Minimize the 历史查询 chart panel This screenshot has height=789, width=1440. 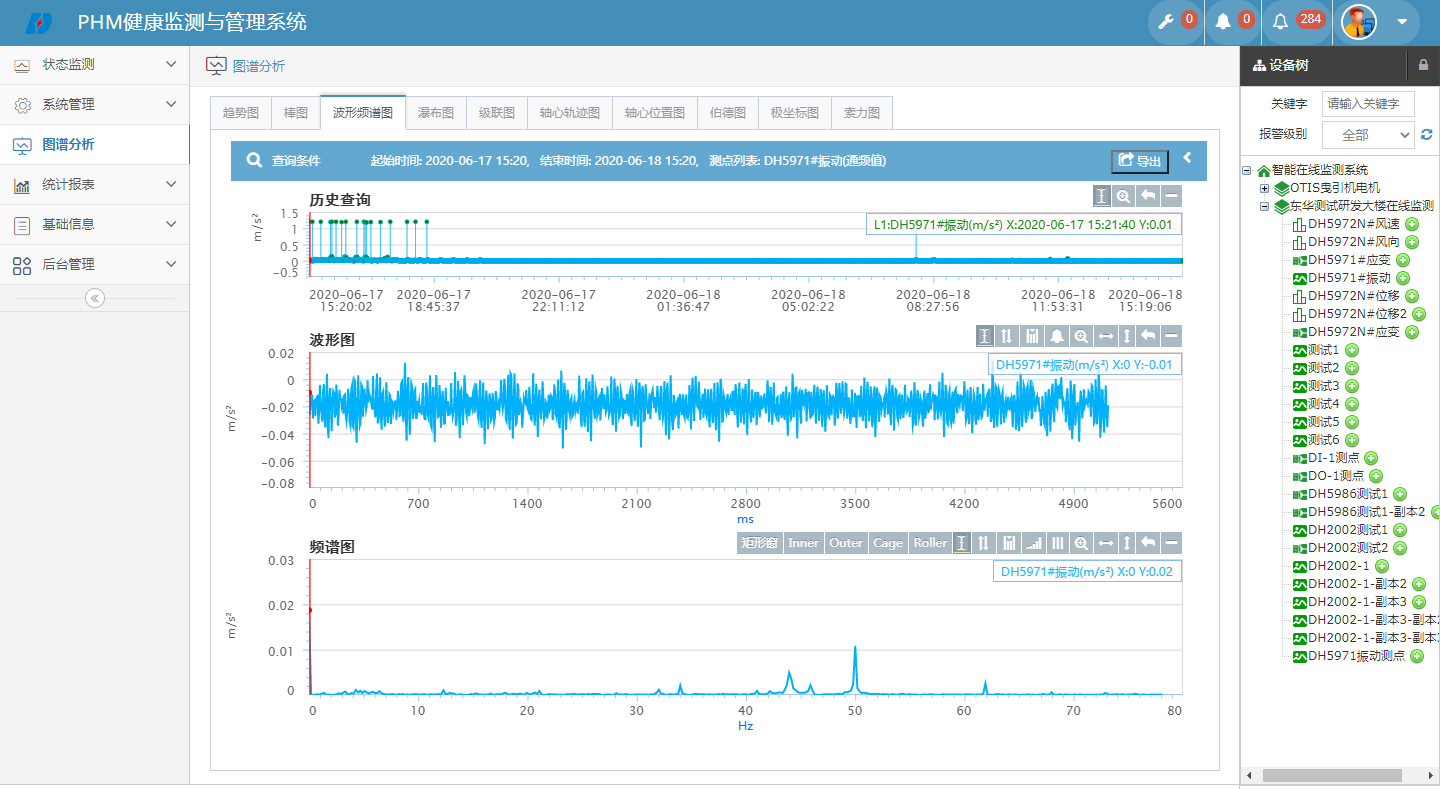point(1171,196)
